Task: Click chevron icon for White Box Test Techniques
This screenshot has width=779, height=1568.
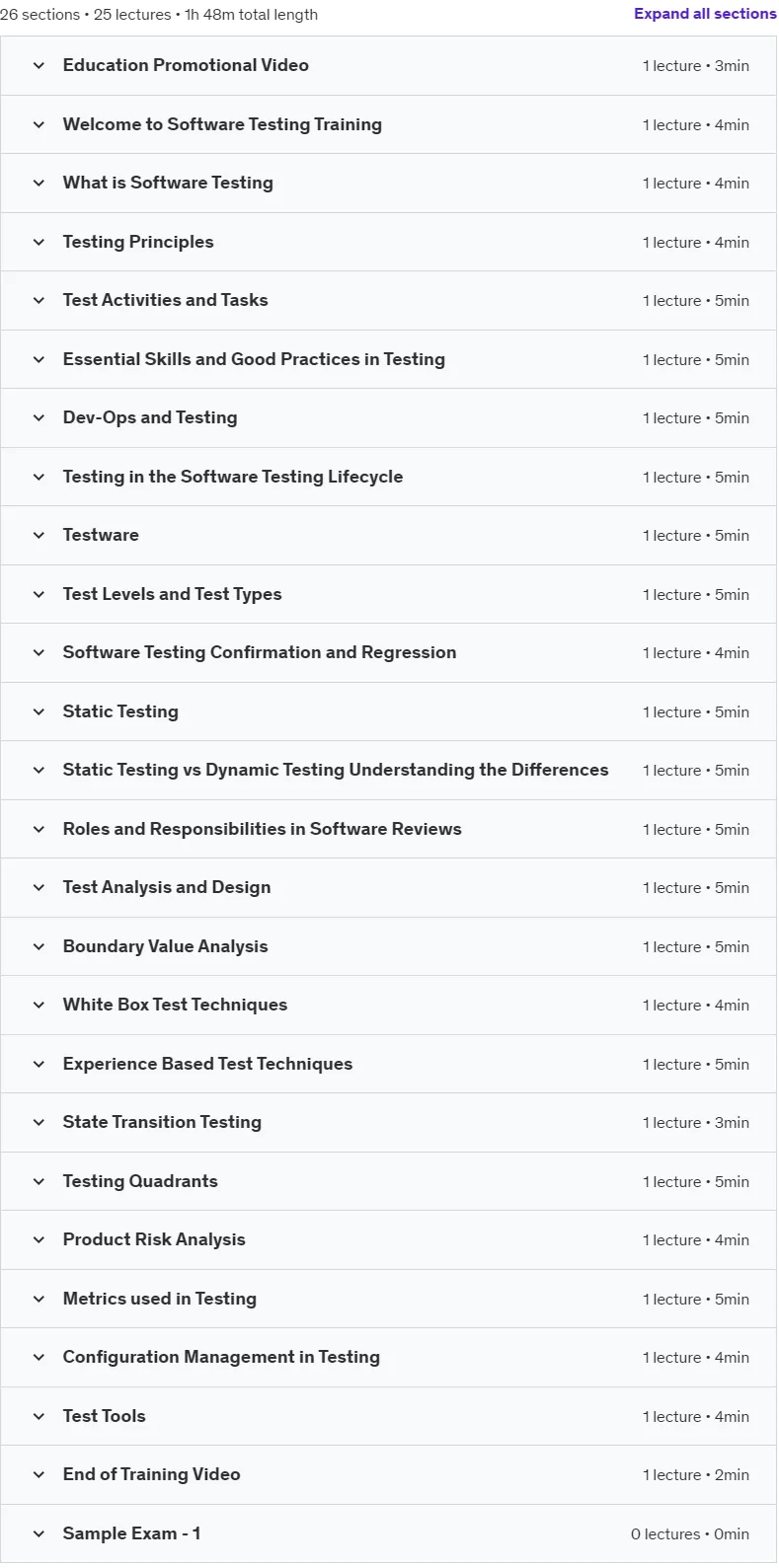Action: click(x=39, y=1006)
